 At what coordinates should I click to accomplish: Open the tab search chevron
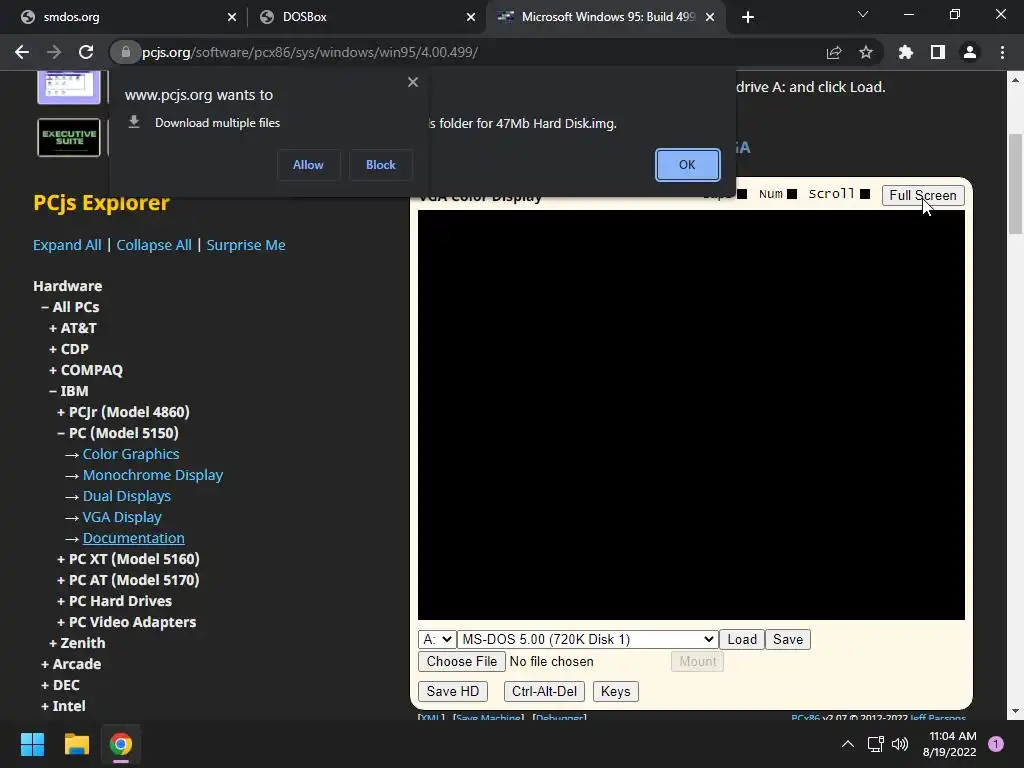point(863,14)
